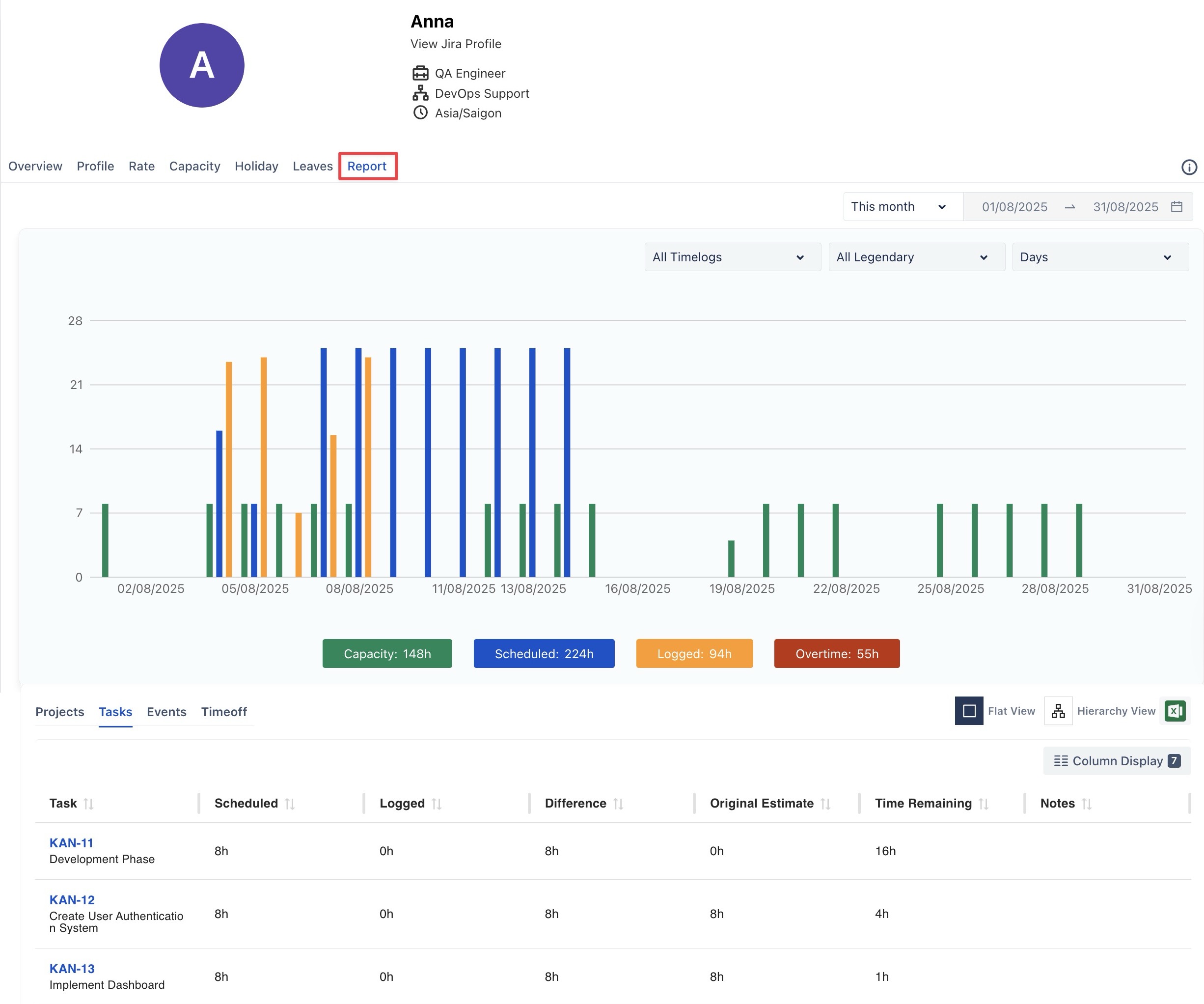Screen dimensions: 1204x1004
Task: Toggle the Logged: 94h legend series
Action: (x=694, y=654)
